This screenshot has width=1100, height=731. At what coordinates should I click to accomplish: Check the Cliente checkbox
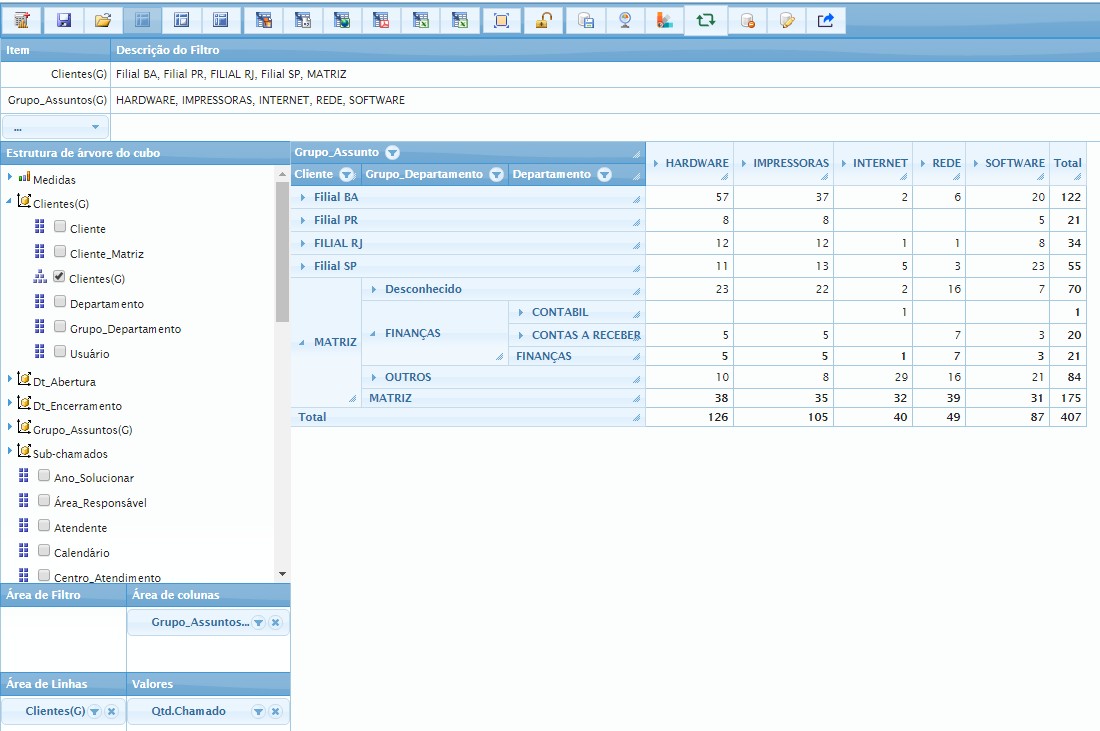pyautogui.click(x=60, y=227)
